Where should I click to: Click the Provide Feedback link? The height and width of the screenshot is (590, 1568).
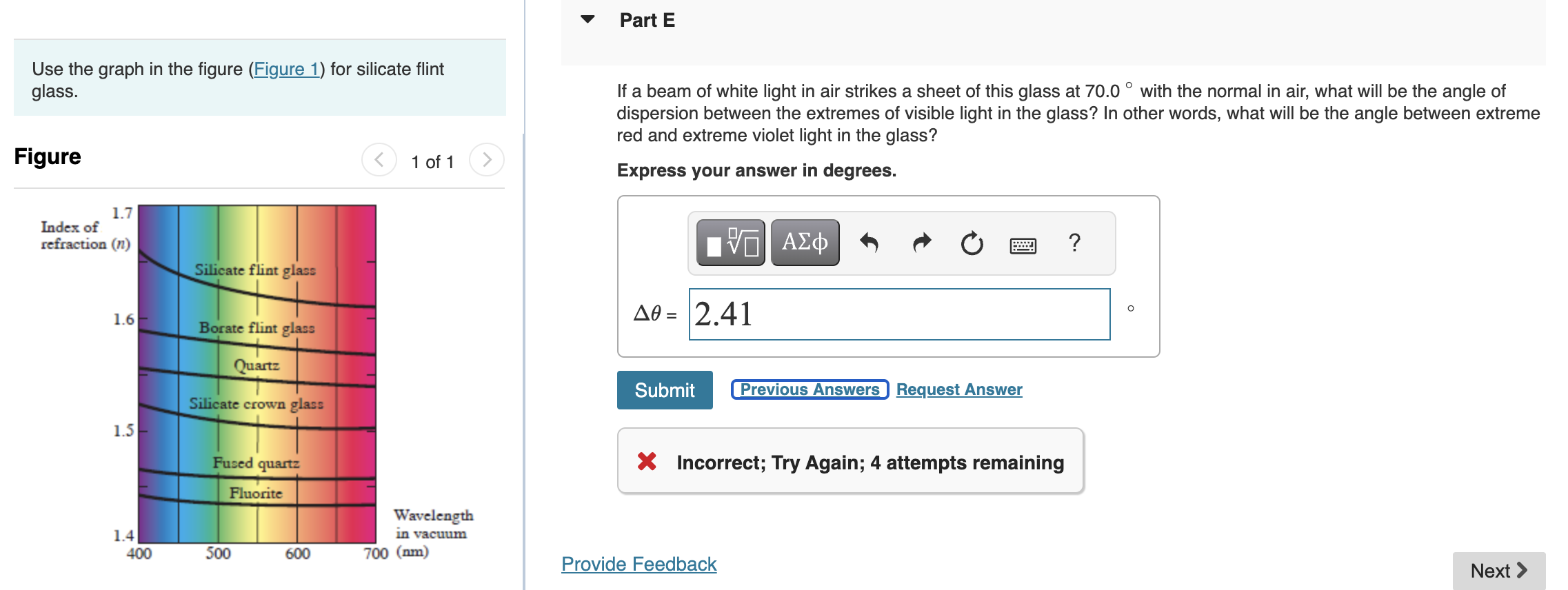tap(639, 564)
